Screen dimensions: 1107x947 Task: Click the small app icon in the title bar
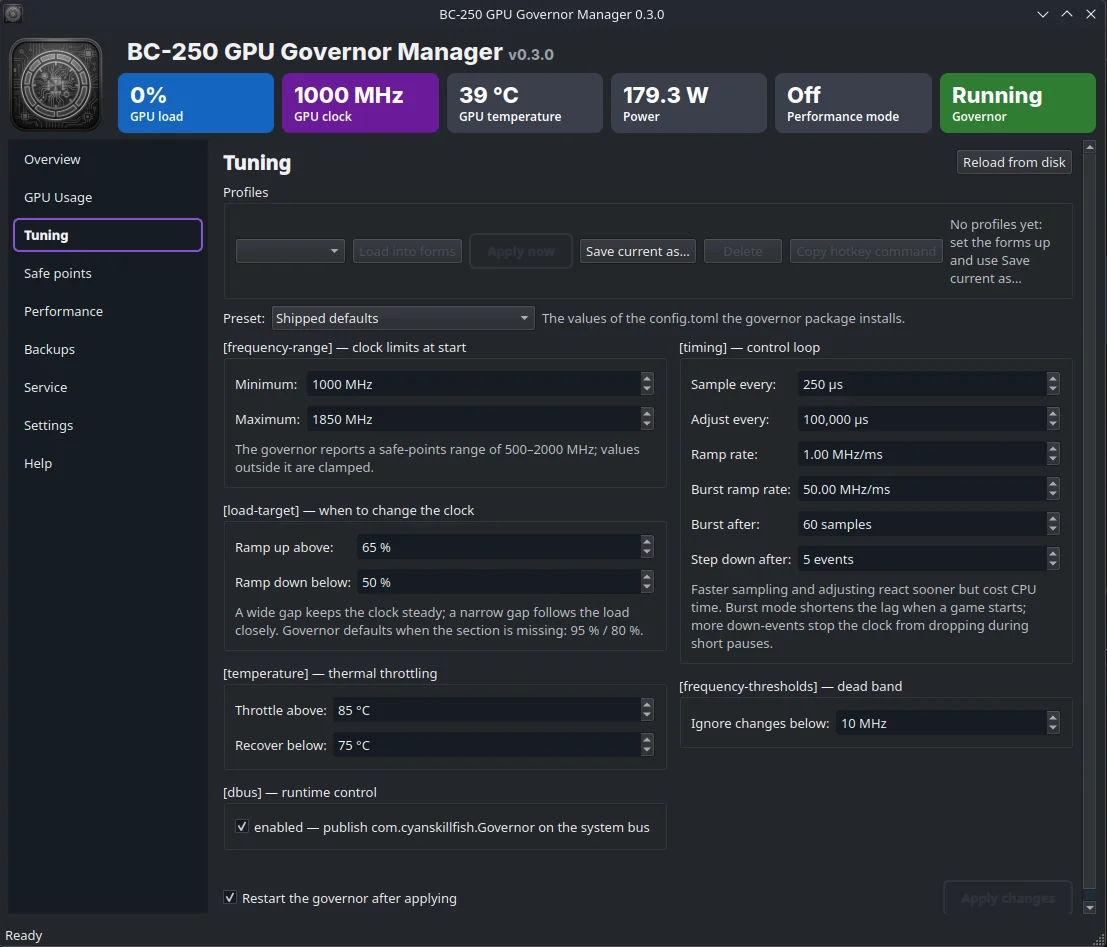point(13,13)
